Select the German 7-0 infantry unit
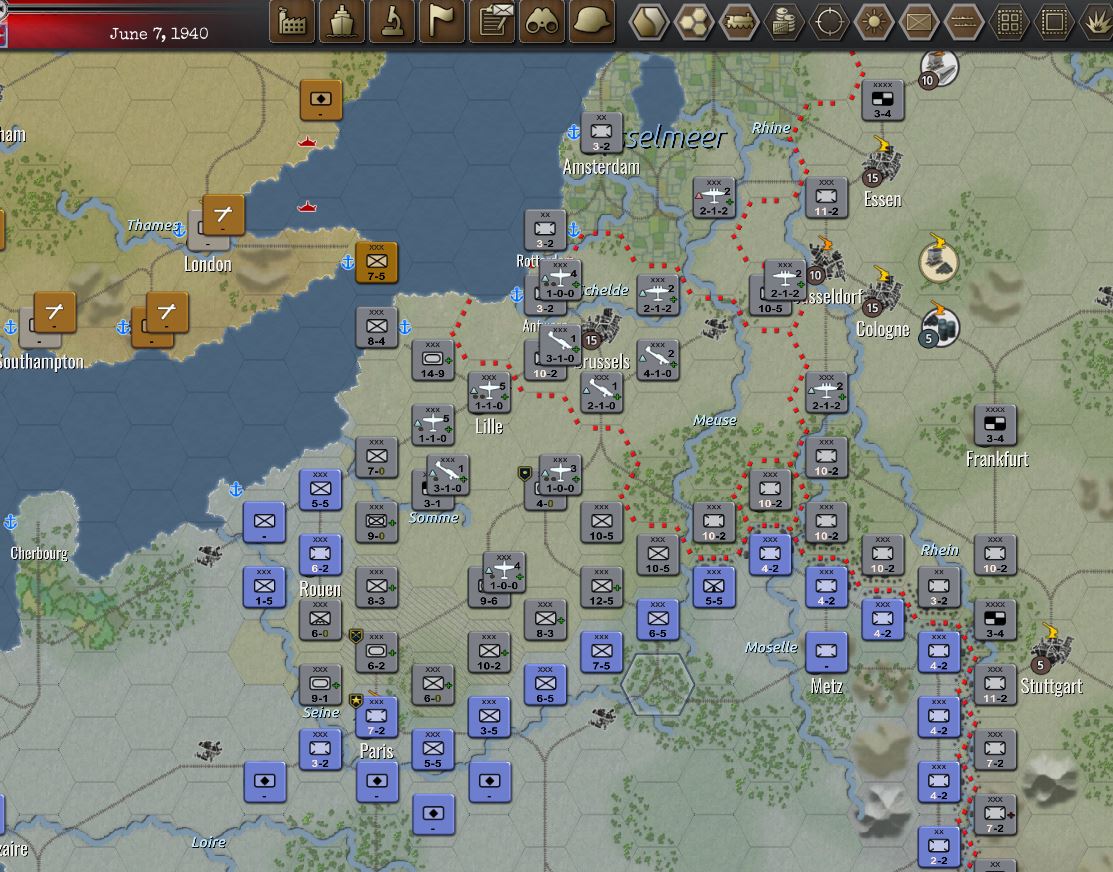 pyautogui.click(x=376, y=457)
